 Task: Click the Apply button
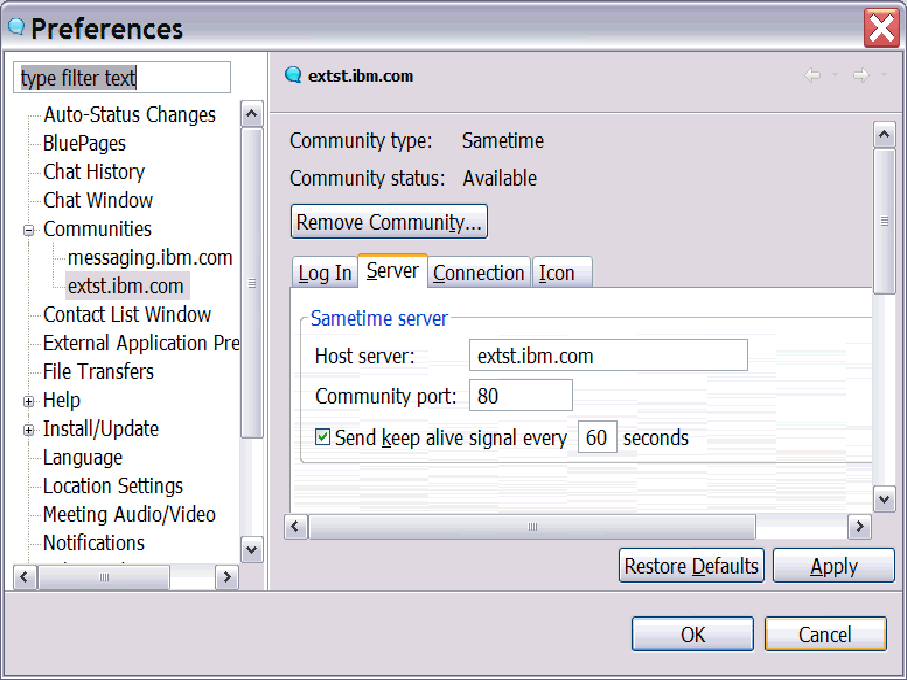(833, 566)
